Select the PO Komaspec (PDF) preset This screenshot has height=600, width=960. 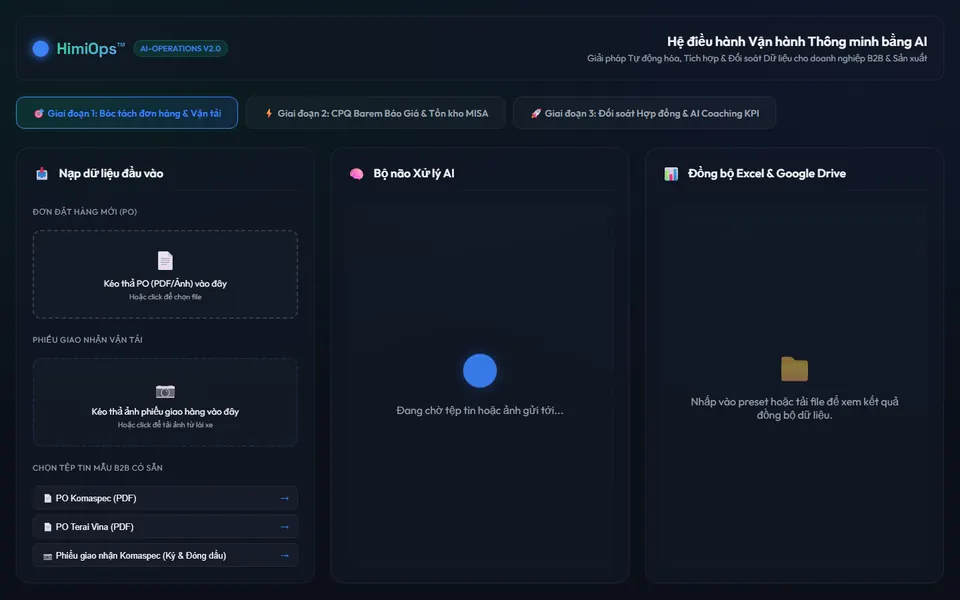165,498
